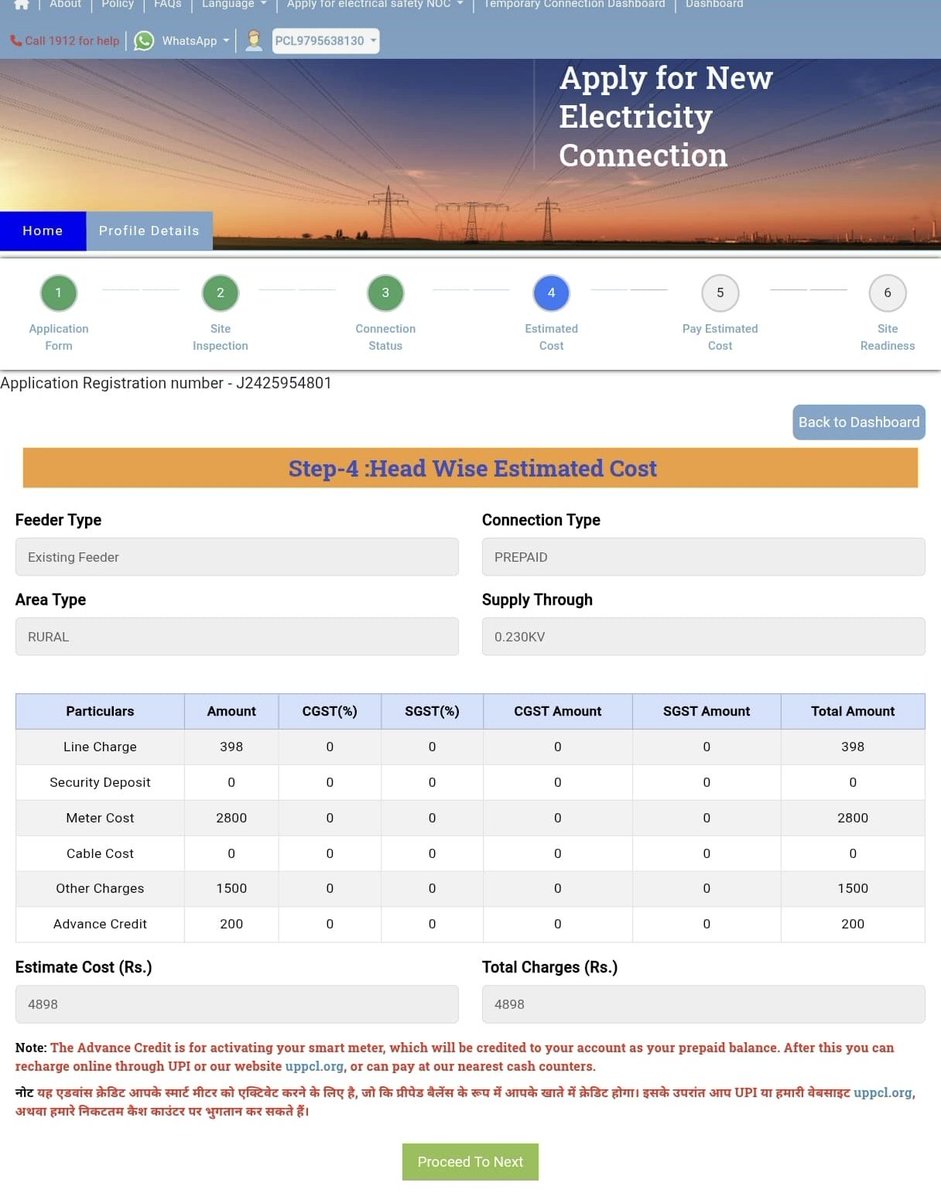
Task: Open the Language dropdown menu
Action: coord(234,5)
